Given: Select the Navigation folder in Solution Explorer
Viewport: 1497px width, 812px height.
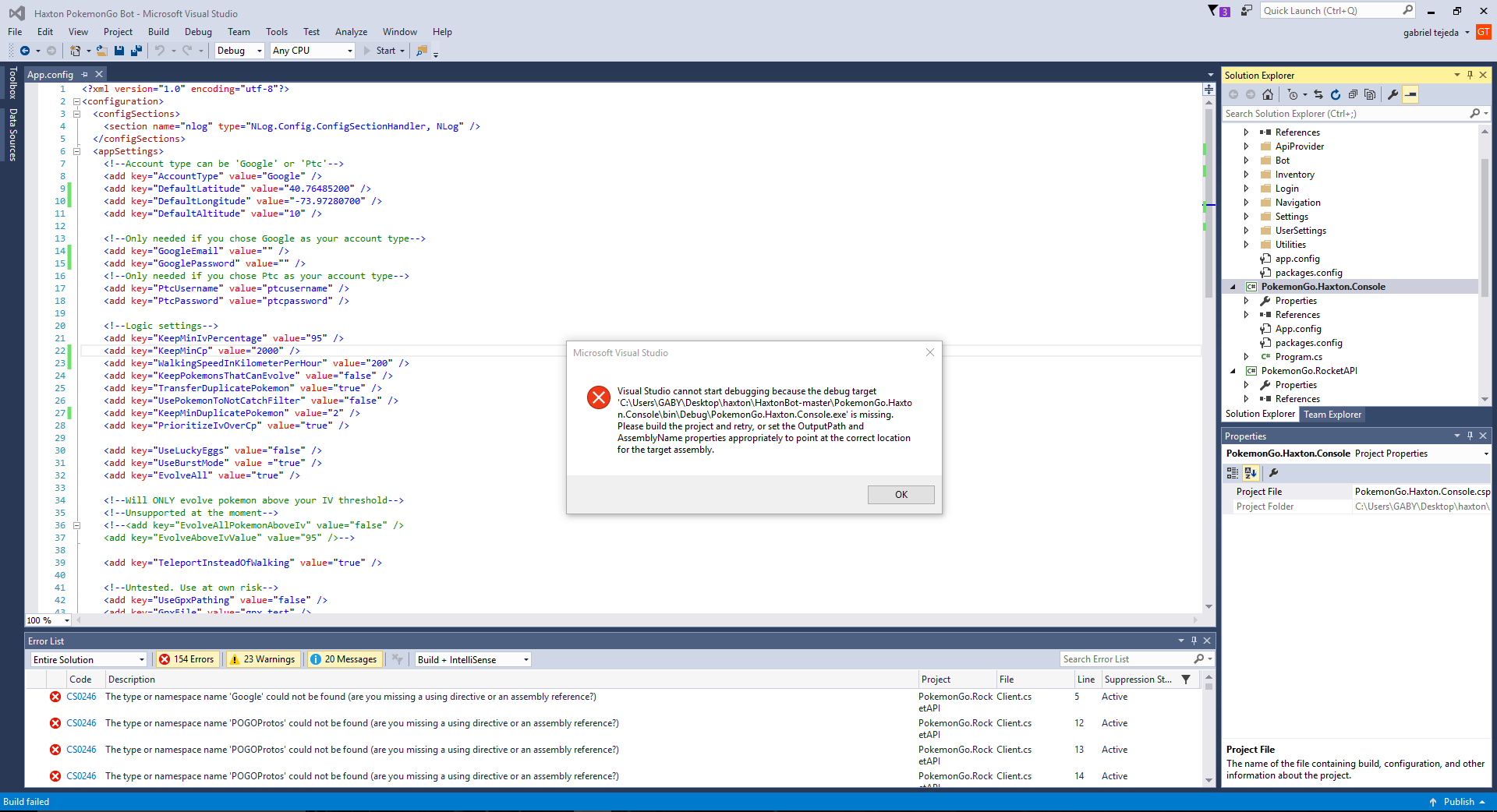Looking at the screenshot, I should (x=1297, y=203).
